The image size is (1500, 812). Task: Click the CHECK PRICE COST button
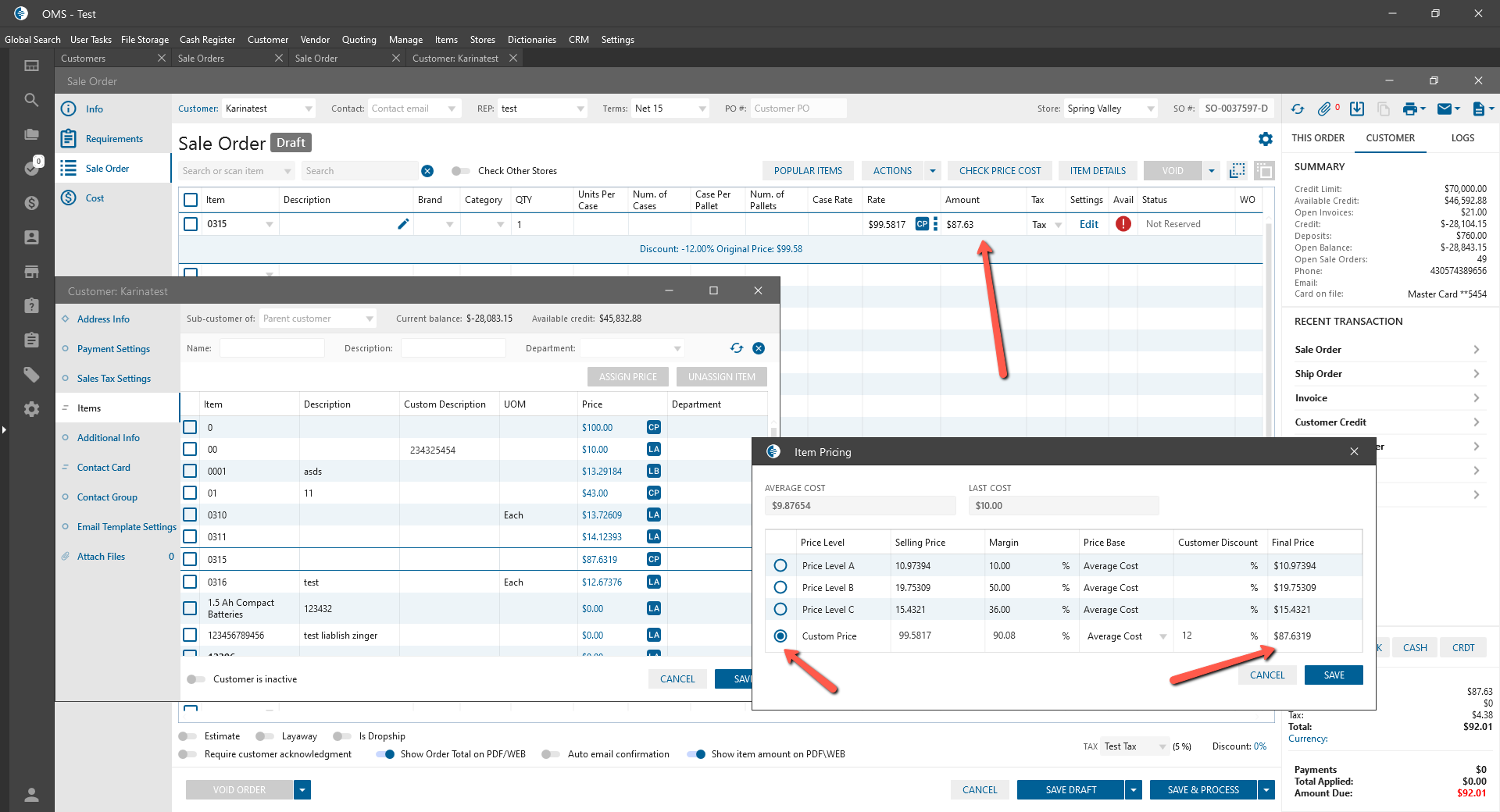pos(999,171)
